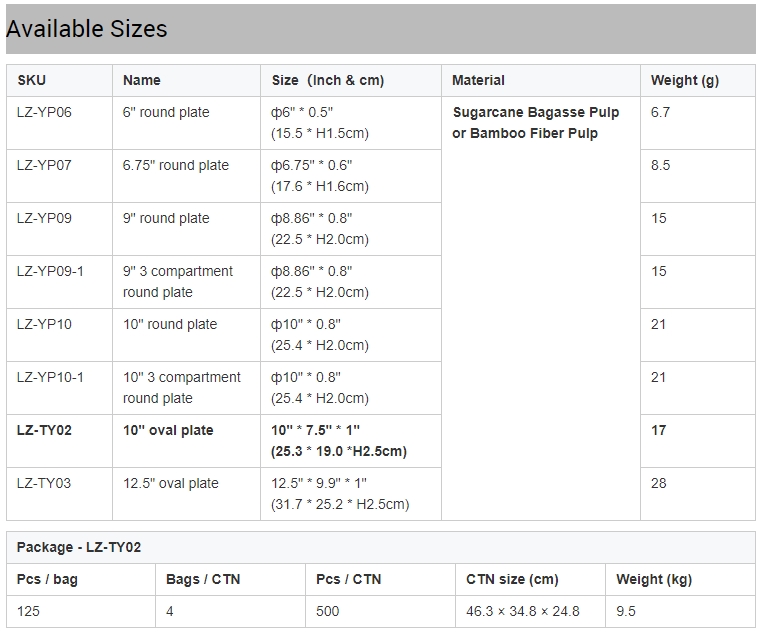Select the 10" oval plate name
Viewport: 759px width, 632px height.
point(168,430)
